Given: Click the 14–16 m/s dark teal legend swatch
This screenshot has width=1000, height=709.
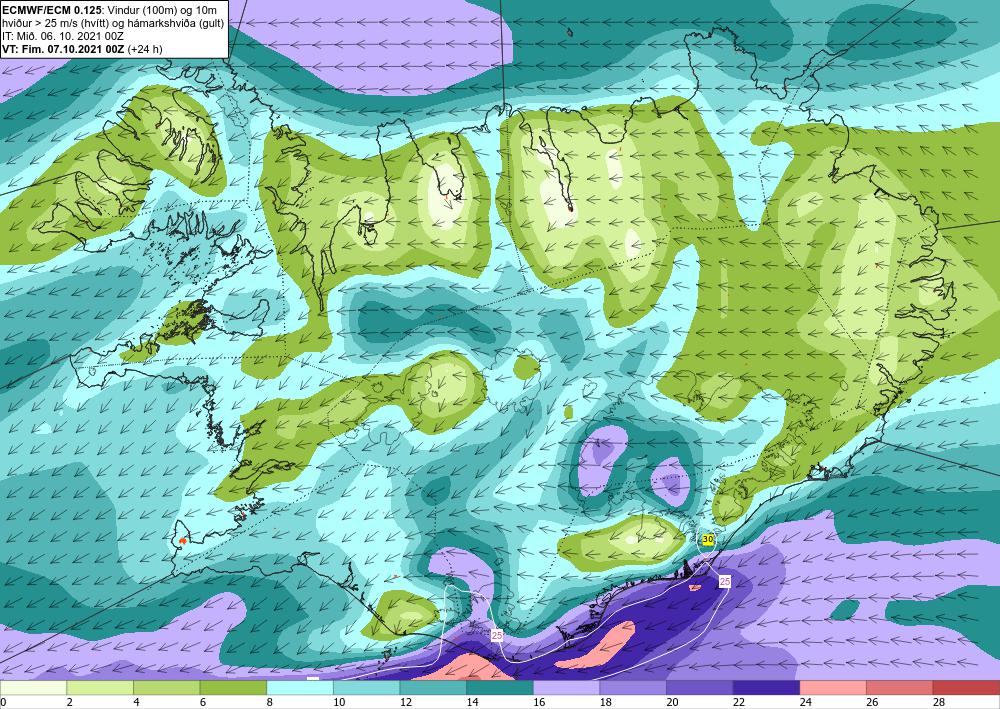Looking at the screenshot, I should click(500, 688).
